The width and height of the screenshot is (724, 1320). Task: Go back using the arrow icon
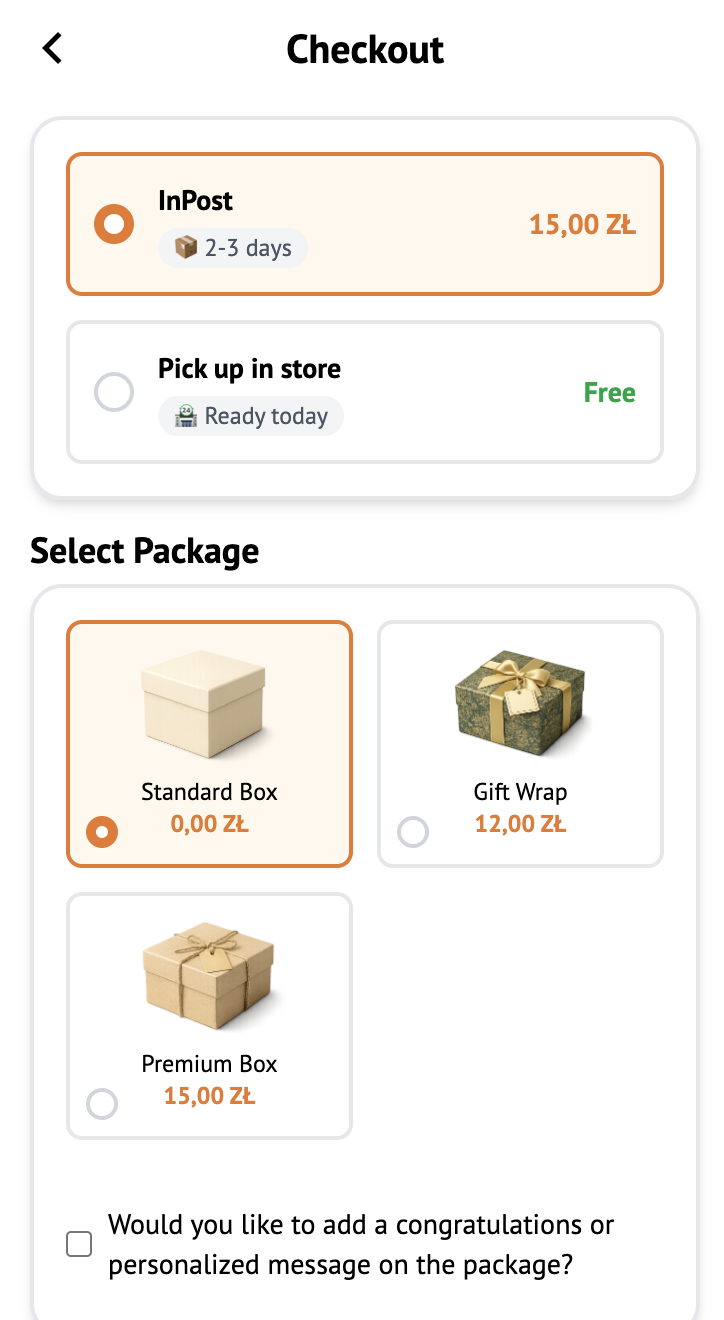point(52,48)
